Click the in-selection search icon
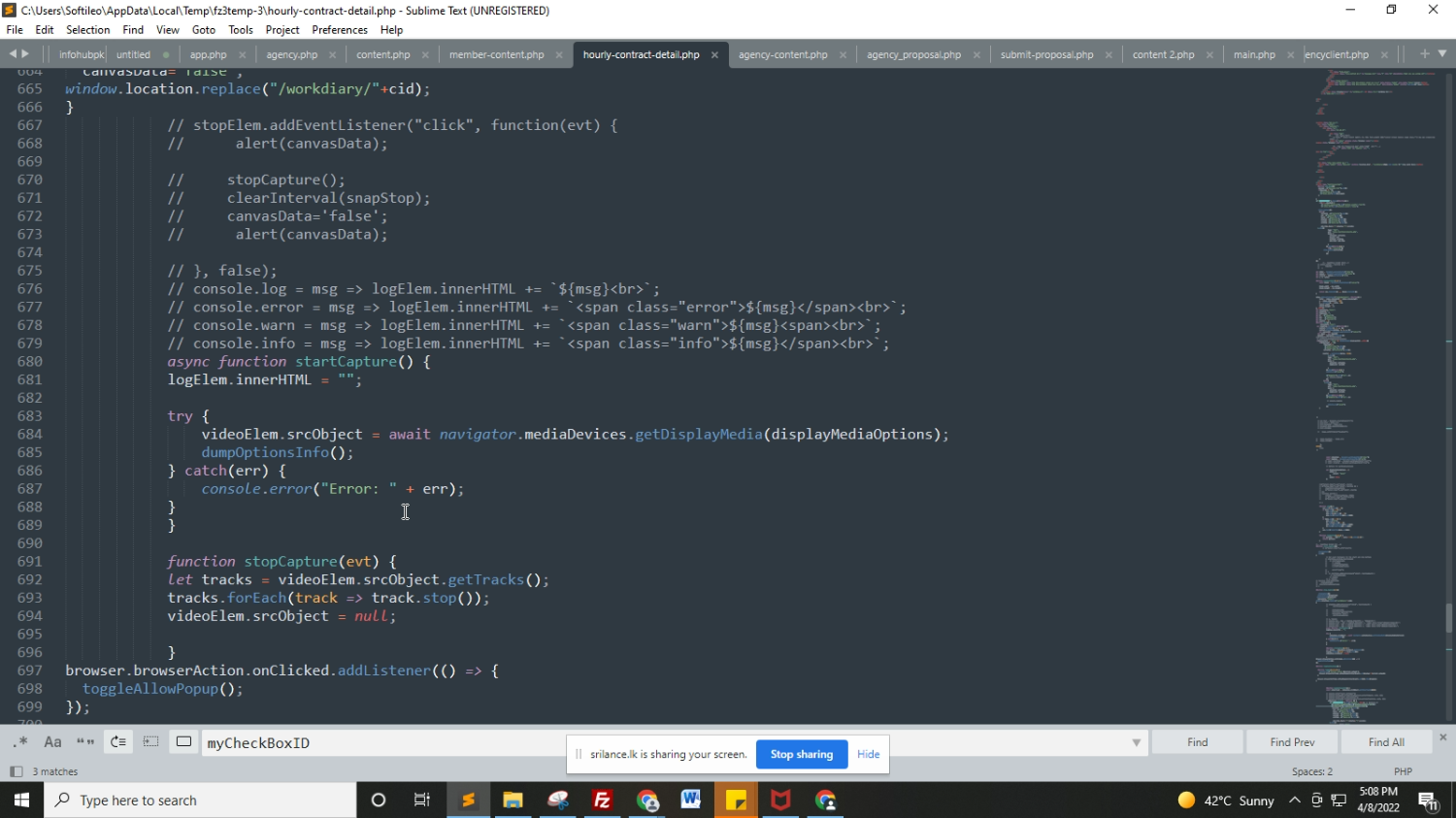This screenshot has height=818, width=1456. tap(150, 742)
